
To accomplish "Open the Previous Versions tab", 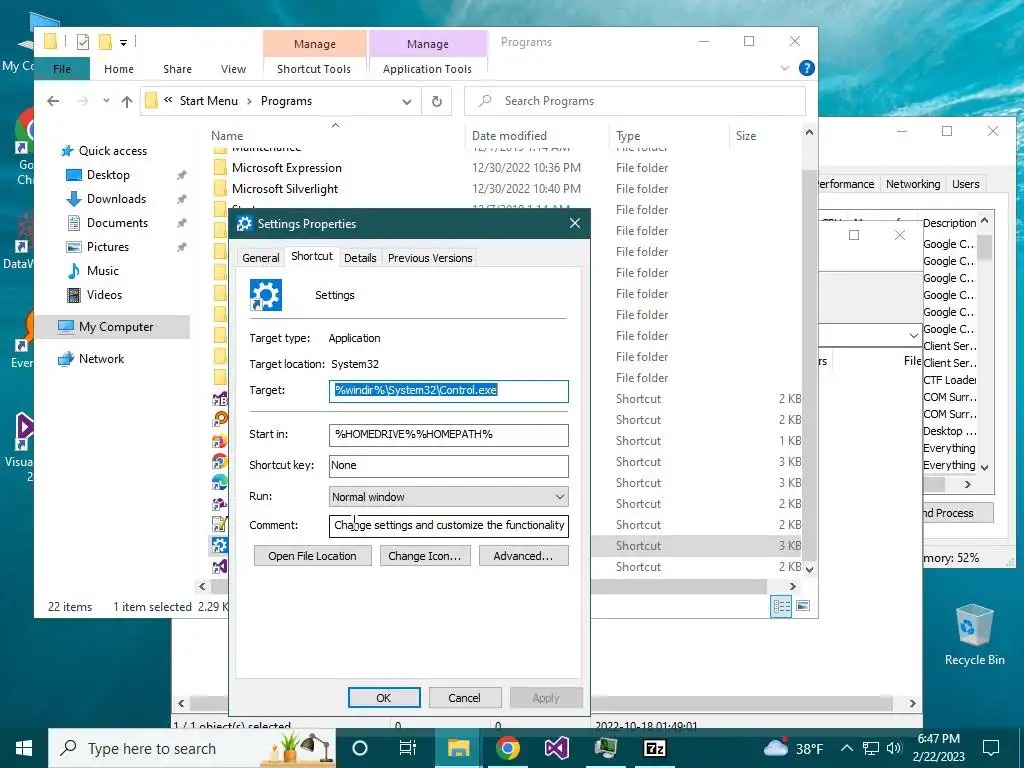I will pyautogui.click(x=430, y=258).
